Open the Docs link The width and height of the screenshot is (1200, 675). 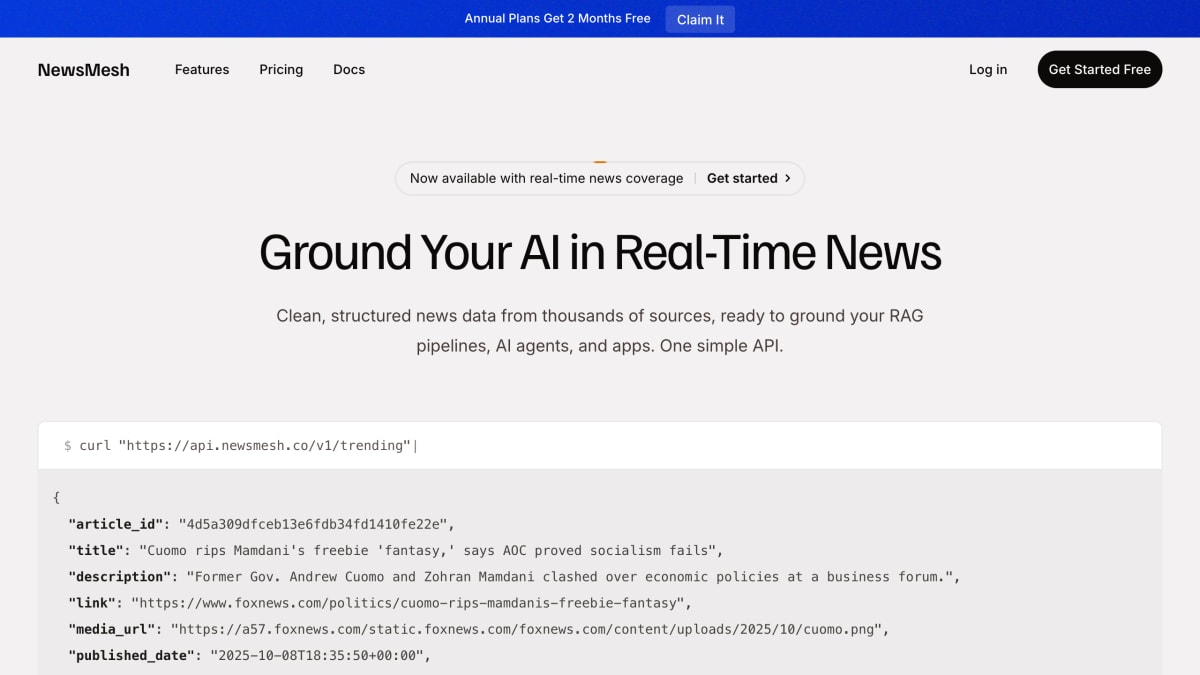(x=349, y=70)
